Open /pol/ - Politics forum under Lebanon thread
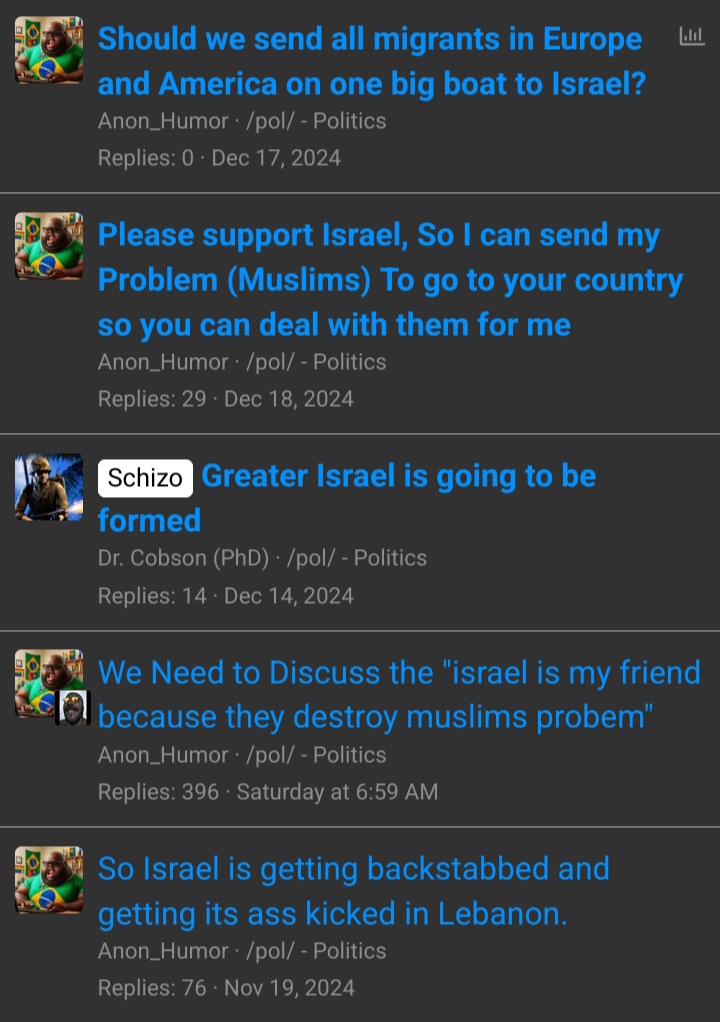Screen dimensions: 720x1022 (316, 951)
